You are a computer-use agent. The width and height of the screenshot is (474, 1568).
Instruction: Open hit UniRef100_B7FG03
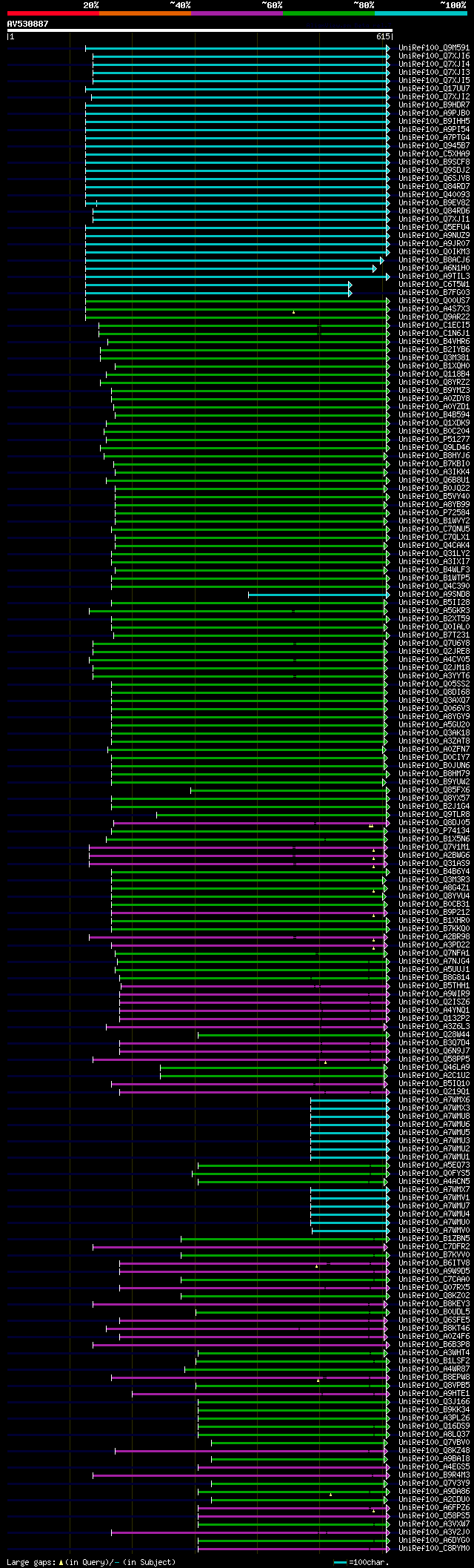(x=434, y=292)
